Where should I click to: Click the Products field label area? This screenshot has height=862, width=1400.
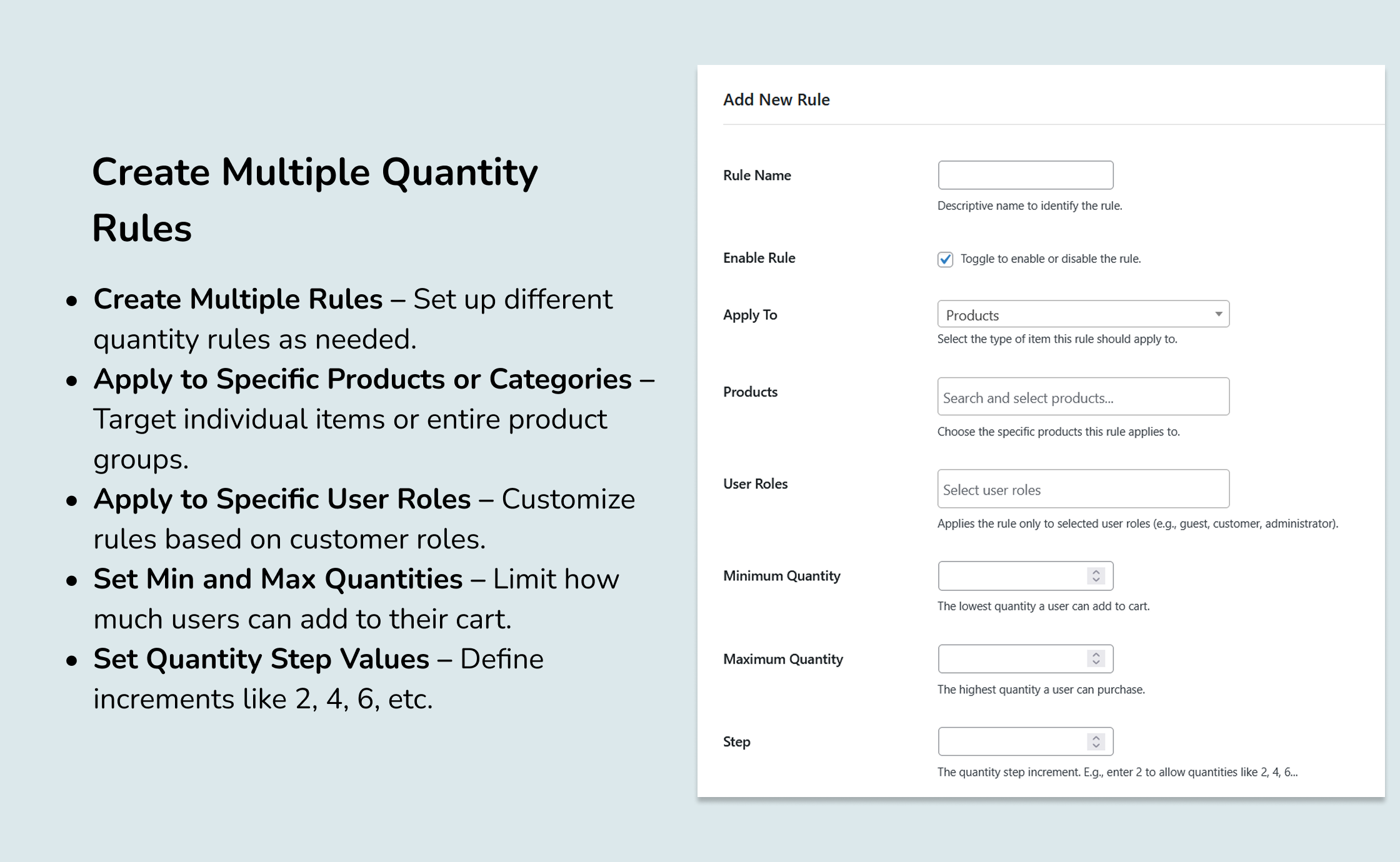(x=750, y=392)
